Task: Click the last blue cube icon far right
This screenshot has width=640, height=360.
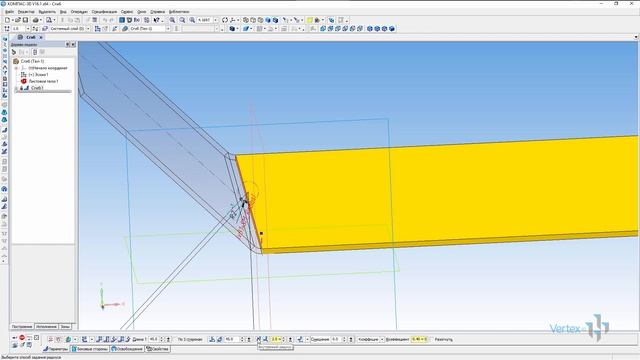Action: point(392,29)
